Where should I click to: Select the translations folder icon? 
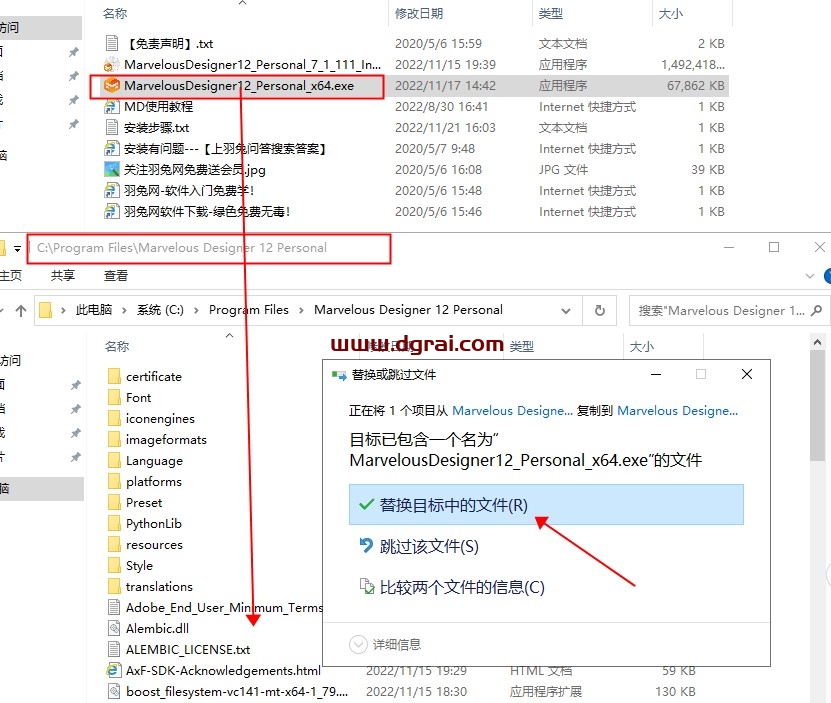coord(114,586)
